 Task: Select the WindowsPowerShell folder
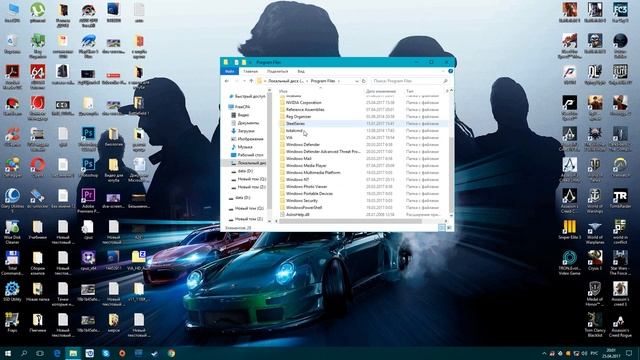pyautogui.click(x=304, y=207)
